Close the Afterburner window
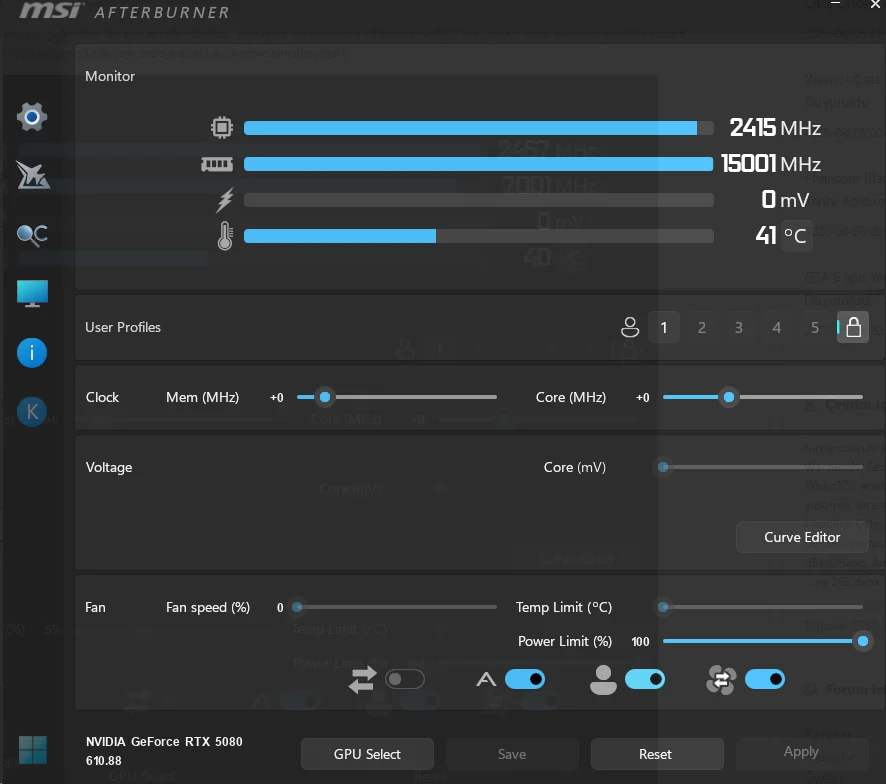The height and width of the screenshot is (784, 886). 876,4
